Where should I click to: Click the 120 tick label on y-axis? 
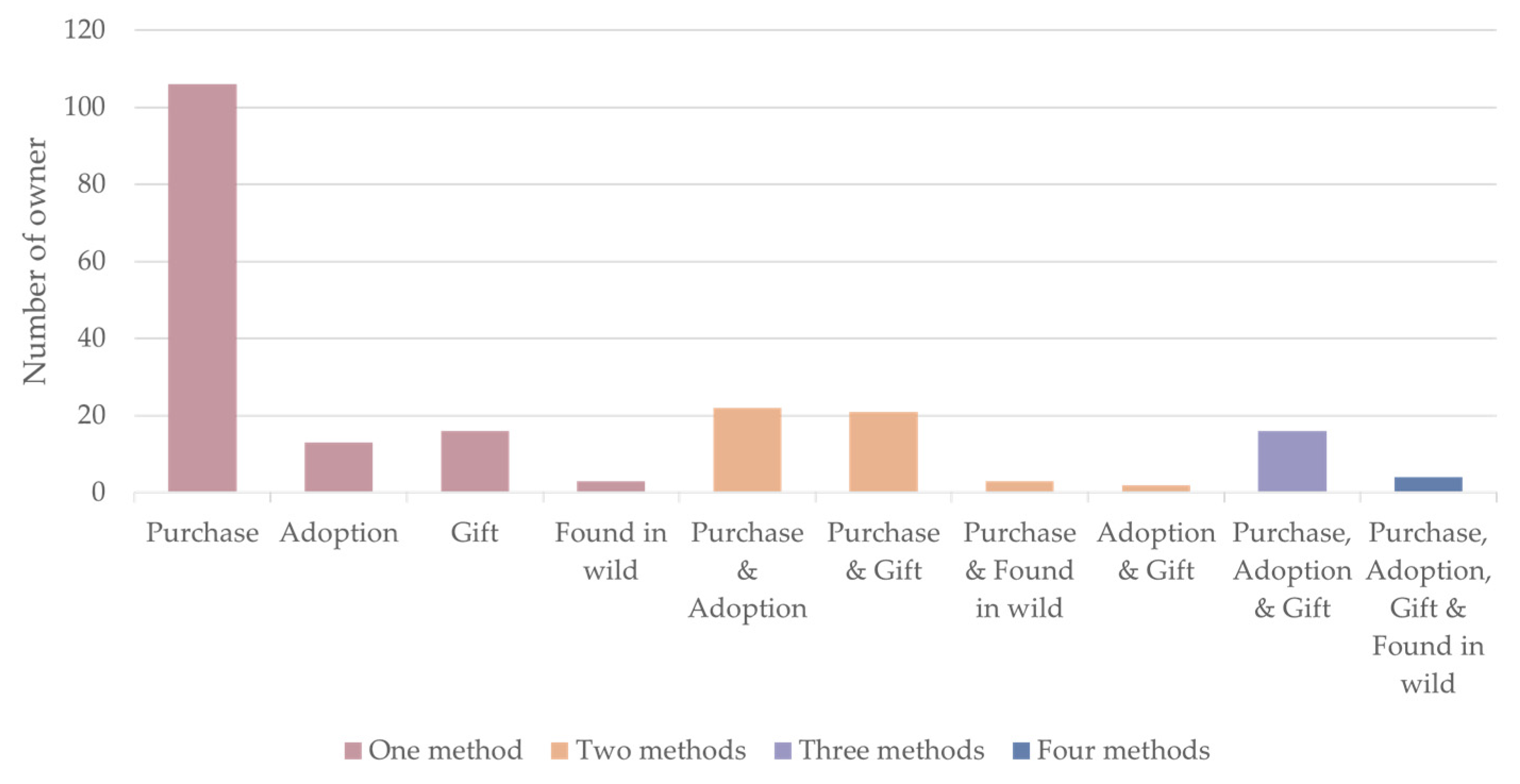[x=85, y=29]
